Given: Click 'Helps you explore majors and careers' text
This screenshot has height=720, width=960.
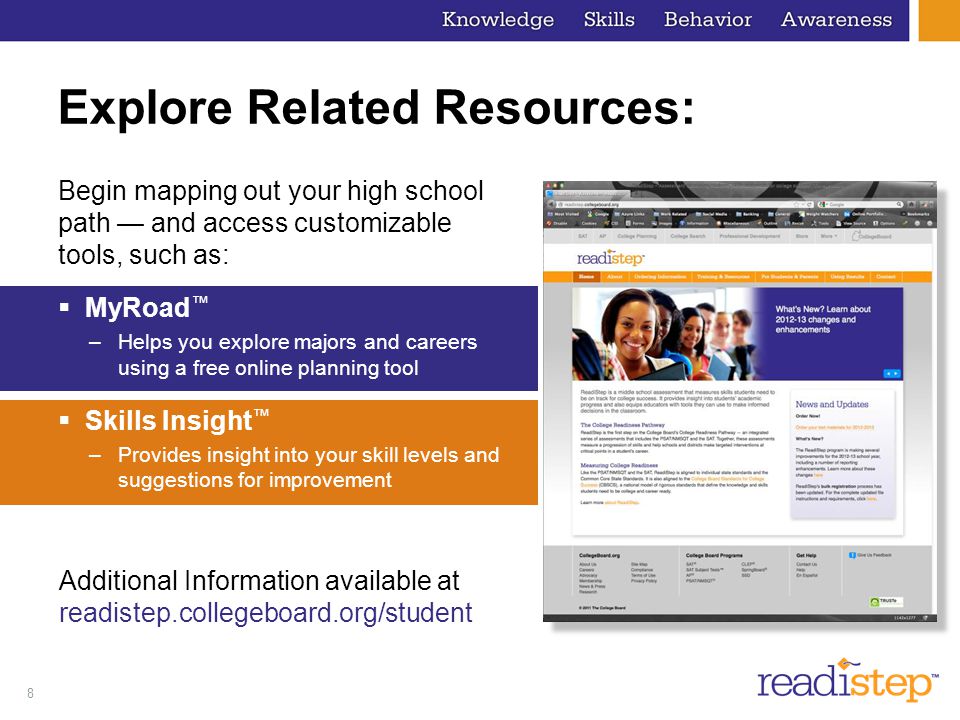Looking at the screenshot, I should (x=298, y=342).
